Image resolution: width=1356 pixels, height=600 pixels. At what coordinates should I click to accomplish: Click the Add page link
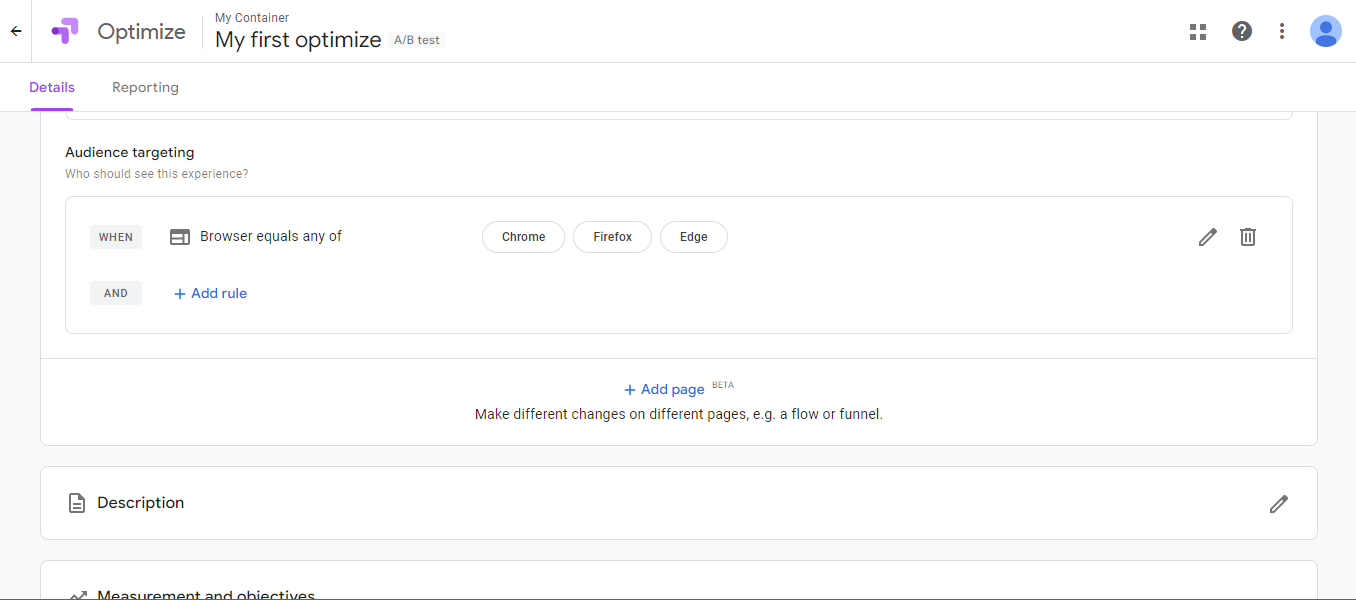(x=664, y=389)
